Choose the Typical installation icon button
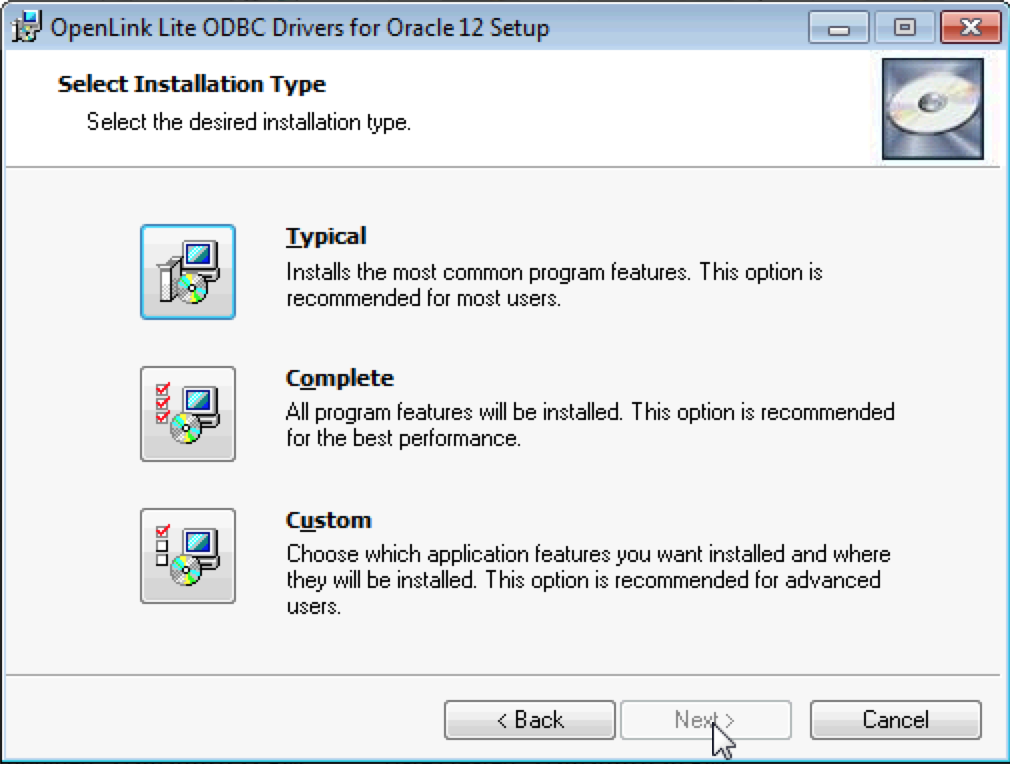The width and height of the screenshot is (1010, 764). click(x=188, y=272)
